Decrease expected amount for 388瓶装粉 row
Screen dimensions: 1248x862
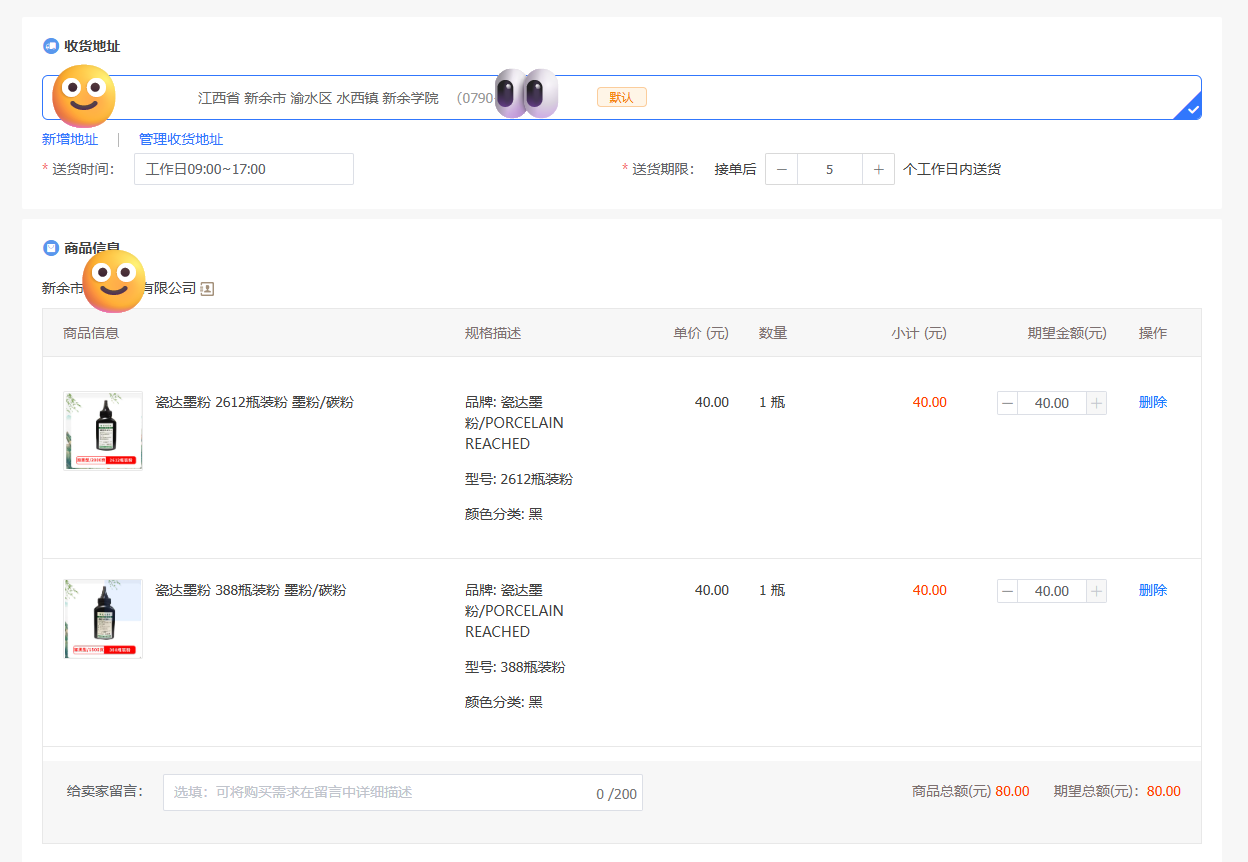pyautogui.click(x=1008, y=591)
